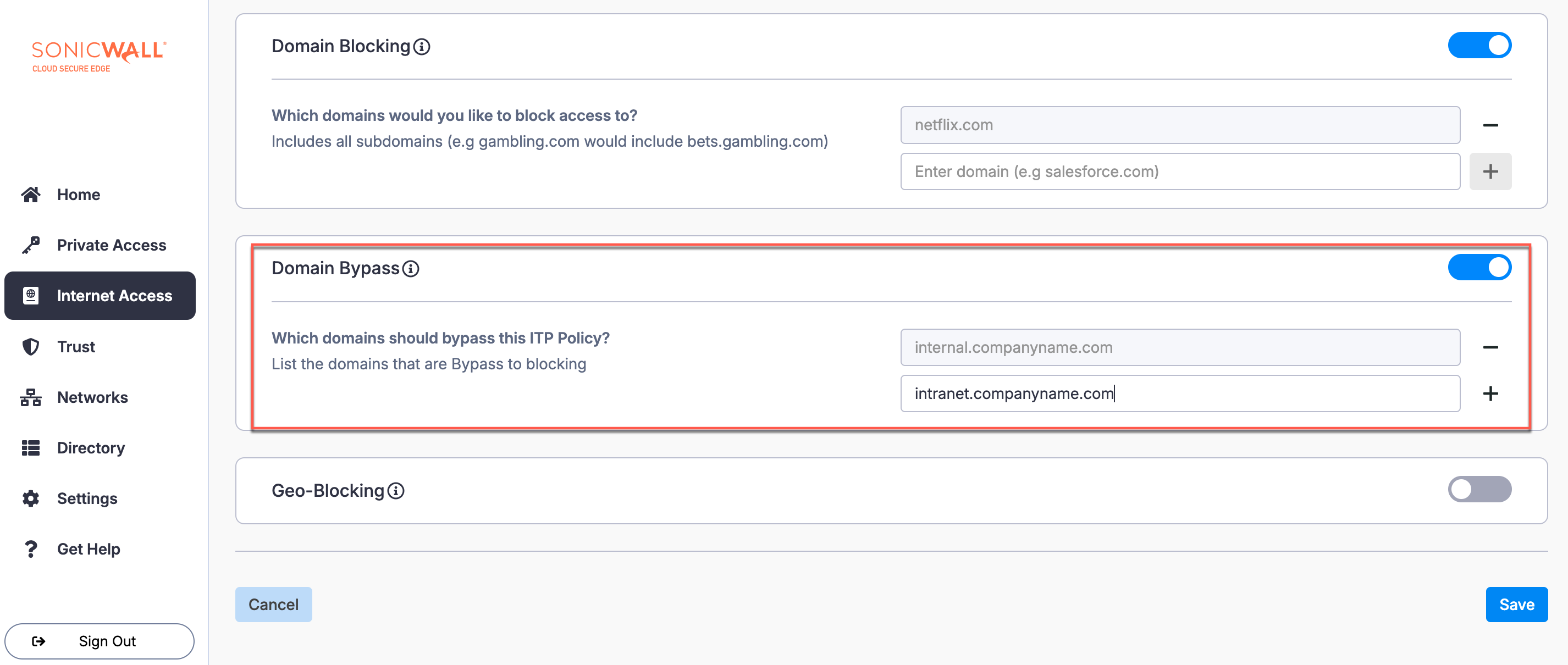The height and width of the screenshot is (665, 1568).
Task: Remove internal.companyname.com bypass entry
Action: tap(1490, 347)
